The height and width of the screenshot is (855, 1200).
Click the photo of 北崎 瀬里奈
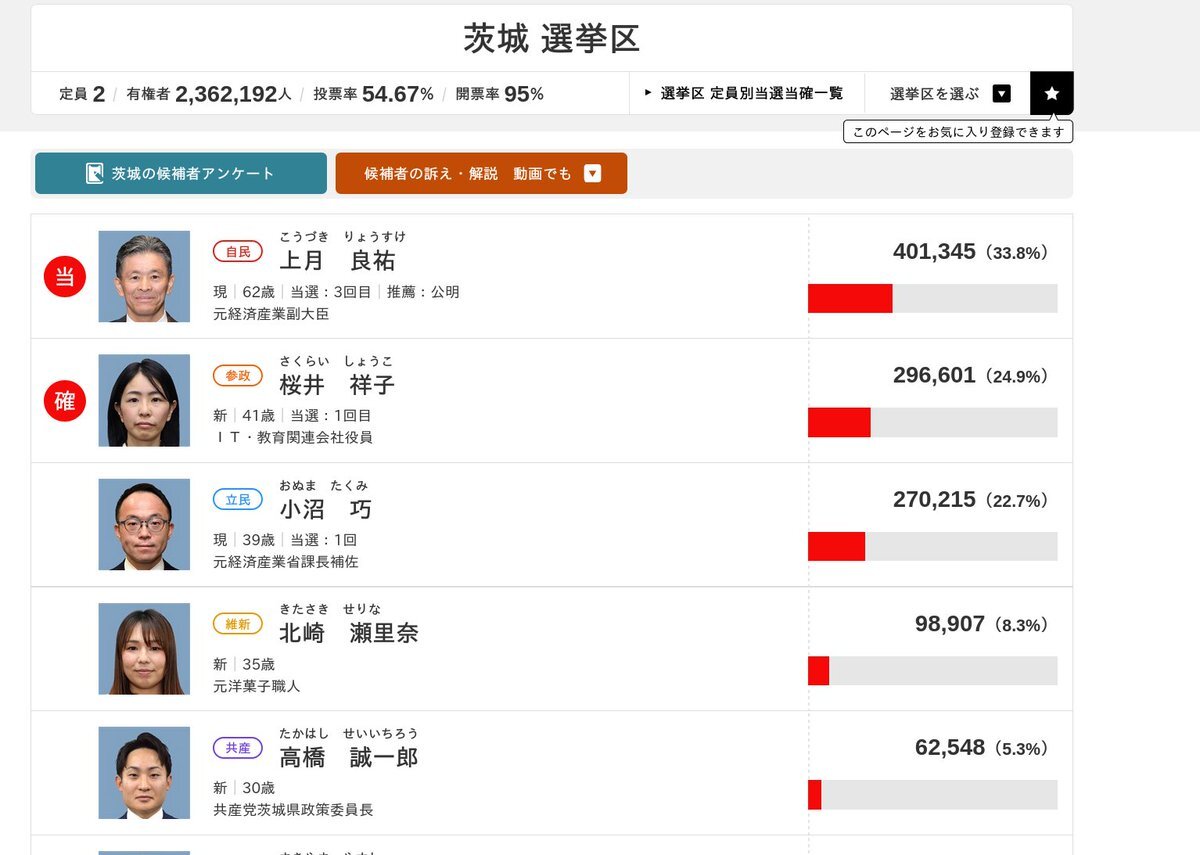point(144,649)
